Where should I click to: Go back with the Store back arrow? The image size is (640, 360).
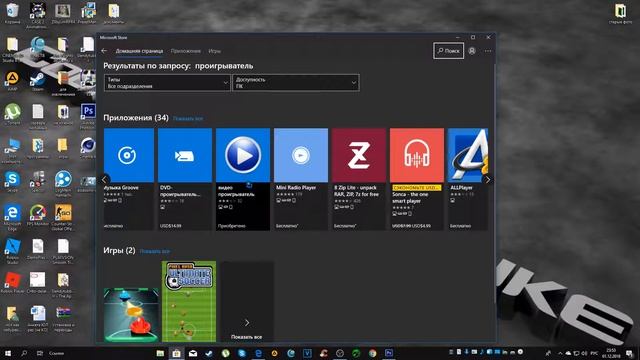104,51
